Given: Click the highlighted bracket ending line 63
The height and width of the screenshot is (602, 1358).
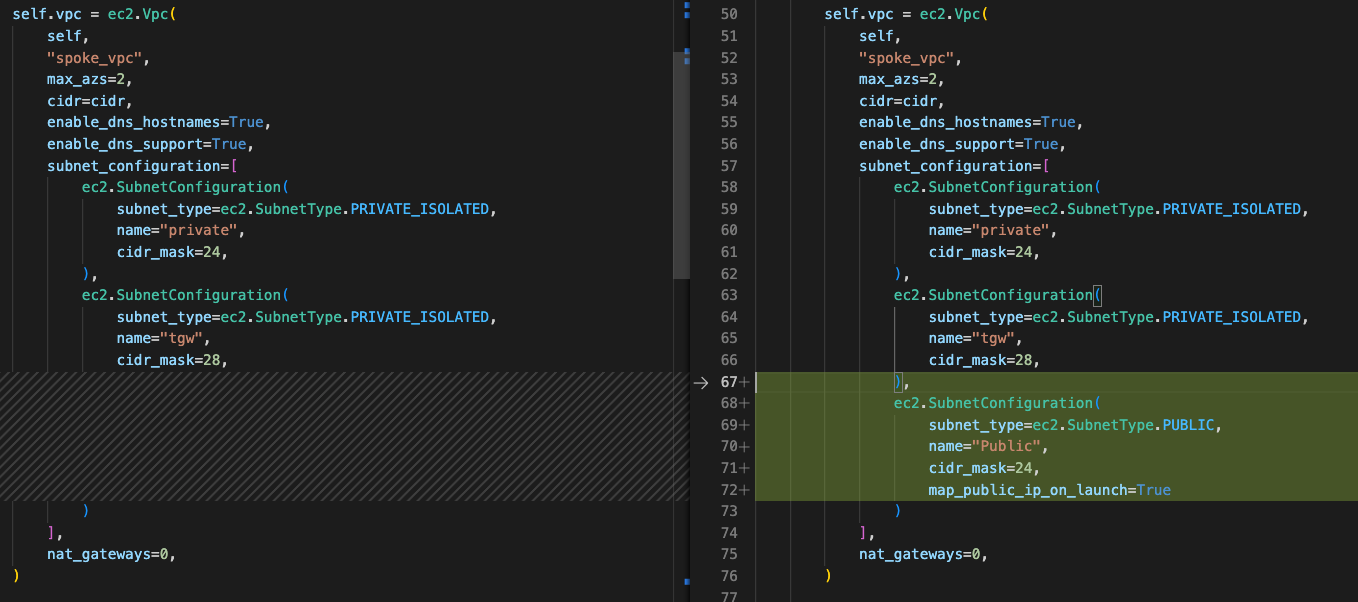Looking at the screenshot, I should [1097, 295].
